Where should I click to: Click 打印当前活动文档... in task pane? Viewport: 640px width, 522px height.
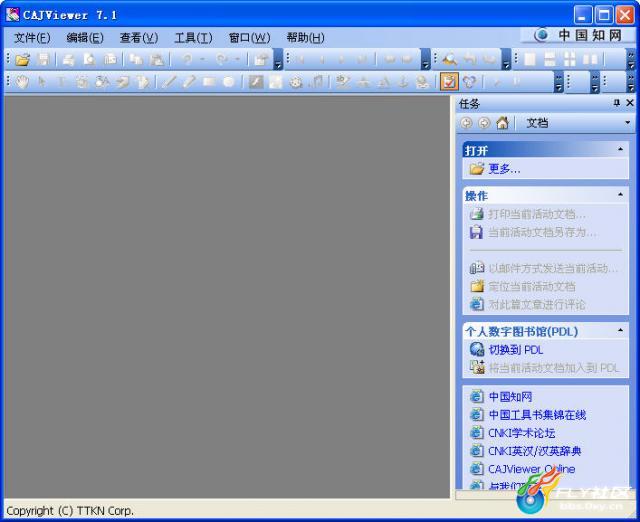tap(537, 214)
